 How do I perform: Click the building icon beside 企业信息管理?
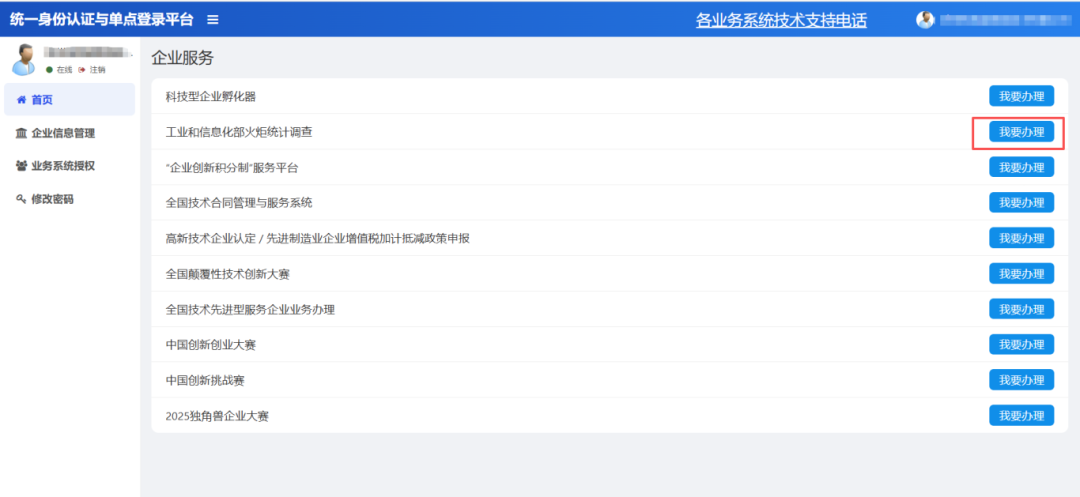[x=21, y=133]
